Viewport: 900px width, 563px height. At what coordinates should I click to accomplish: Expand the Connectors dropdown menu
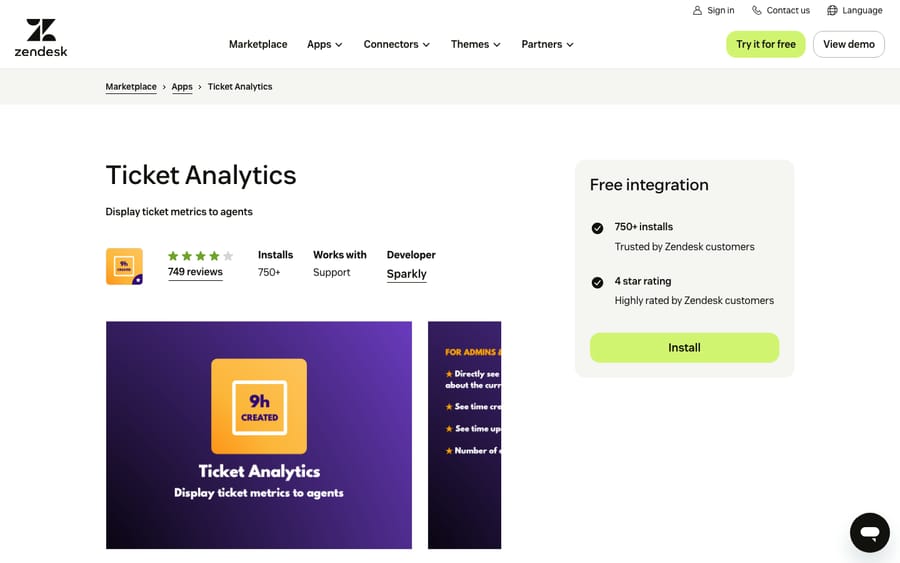[397, 44]
